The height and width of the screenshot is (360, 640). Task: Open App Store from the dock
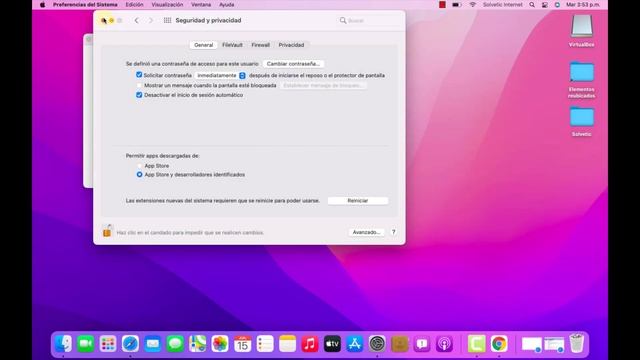click(355, 344)
